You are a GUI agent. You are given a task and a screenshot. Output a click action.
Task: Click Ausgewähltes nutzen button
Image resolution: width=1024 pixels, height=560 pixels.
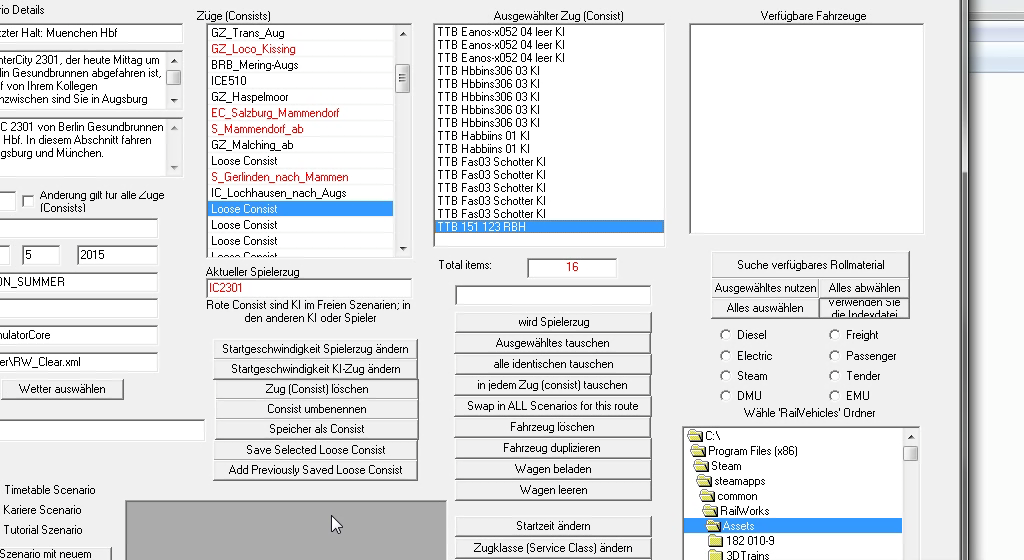[x=765, y=288]
